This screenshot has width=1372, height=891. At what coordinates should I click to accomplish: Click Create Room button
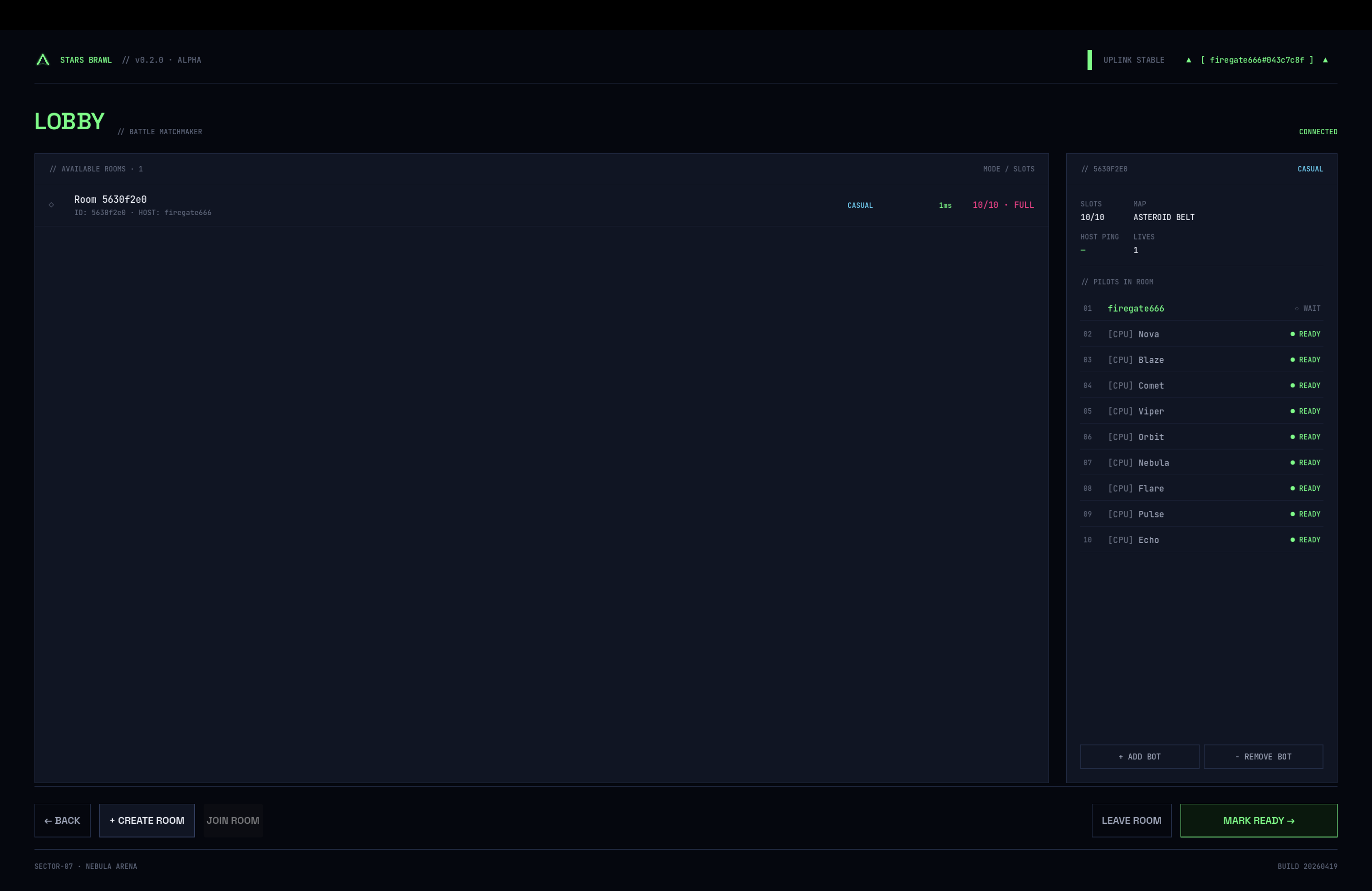coord(147,820)
